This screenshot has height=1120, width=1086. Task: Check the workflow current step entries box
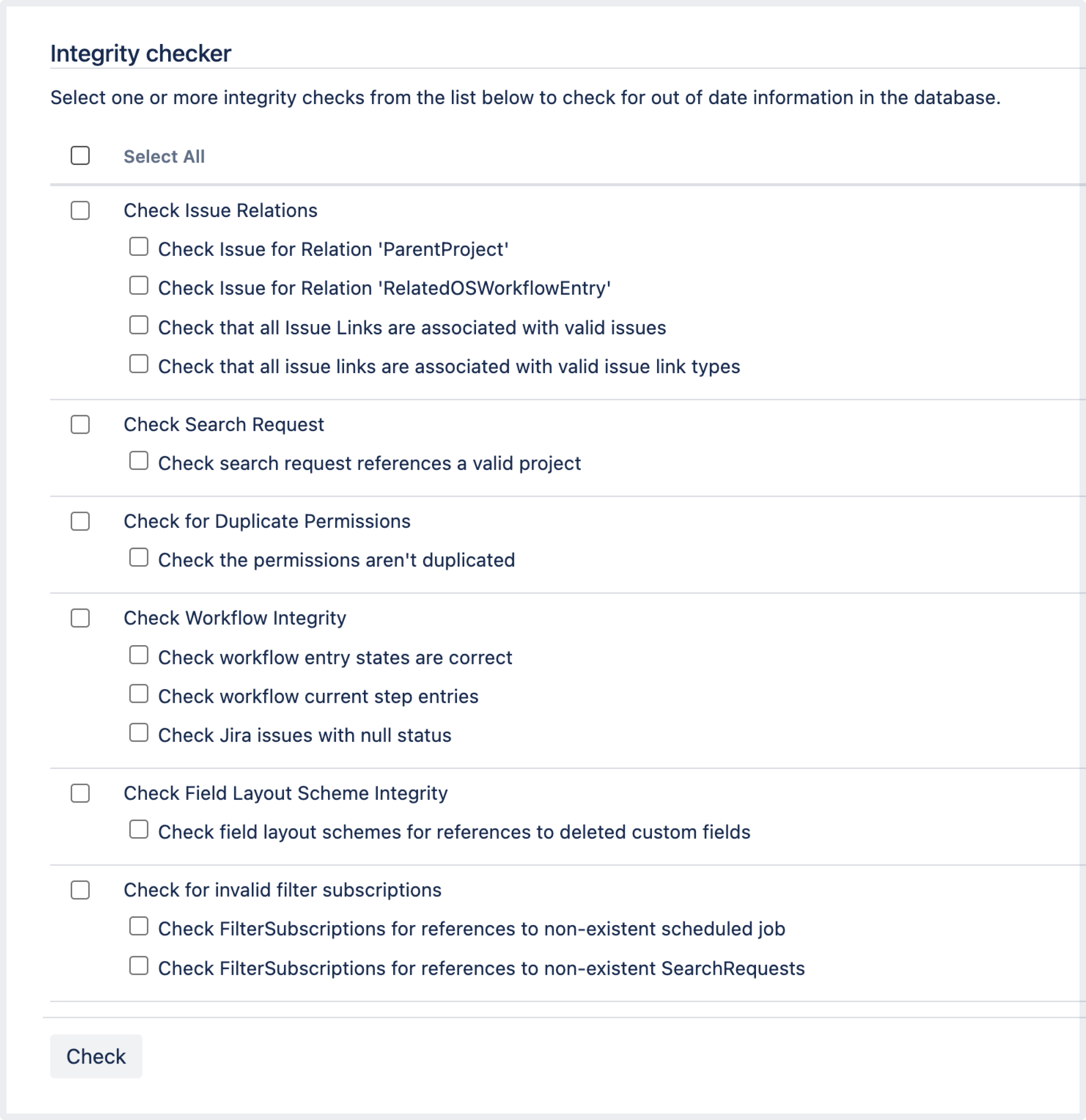tap(138, 694)
